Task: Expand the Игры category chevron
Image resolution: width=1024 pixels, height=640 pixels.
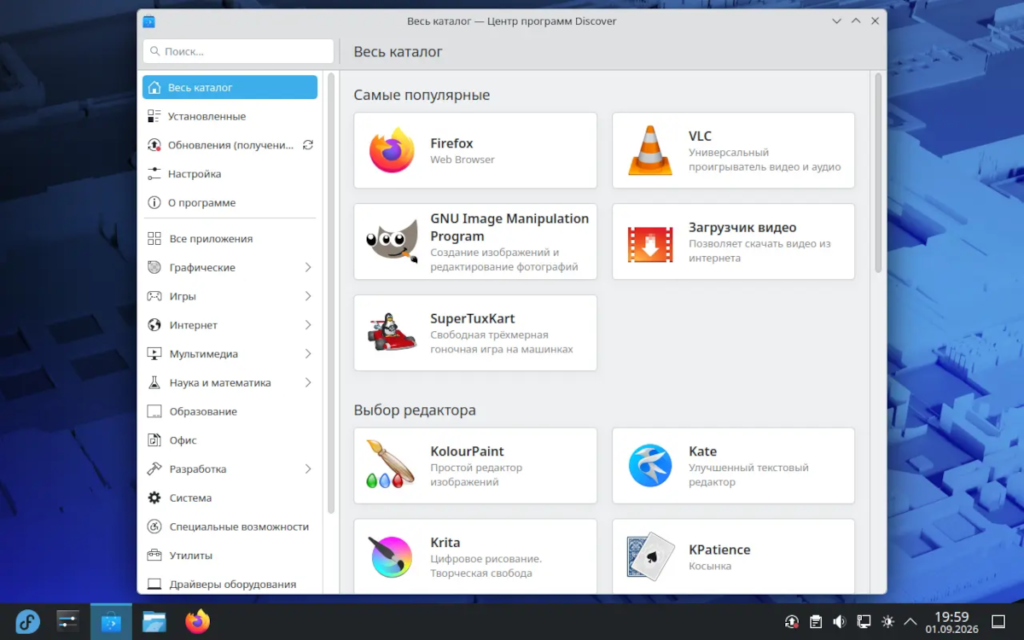Action: [308, 296]
